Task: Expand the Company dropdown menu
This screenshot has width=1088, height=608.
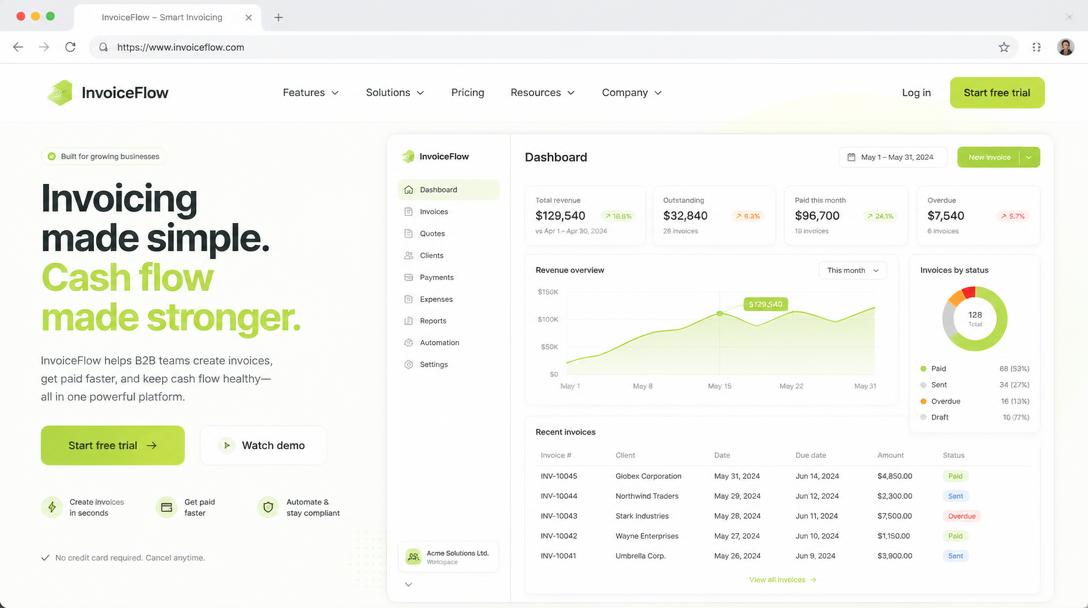Action: [x=631, y=92]
